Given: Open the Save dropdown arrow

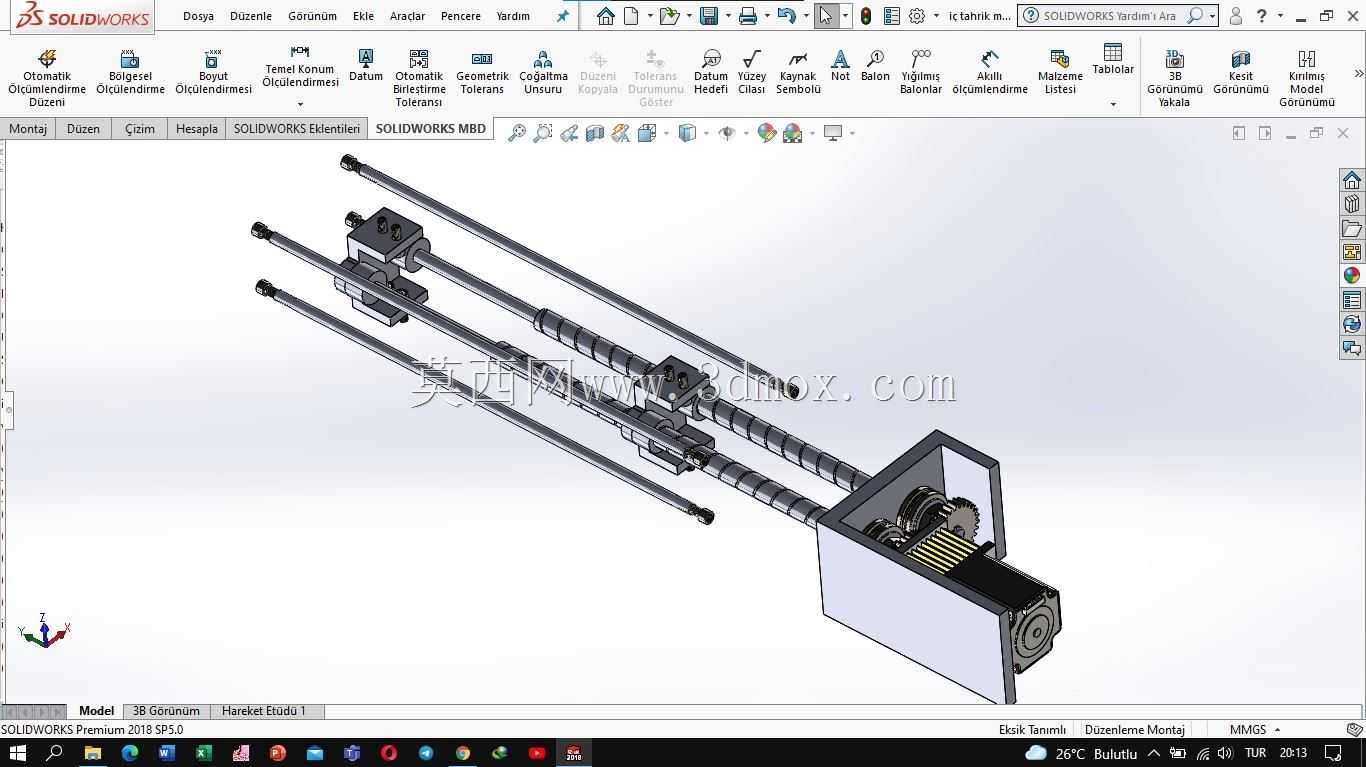Looking at the screenshot, I should [728, 16].
